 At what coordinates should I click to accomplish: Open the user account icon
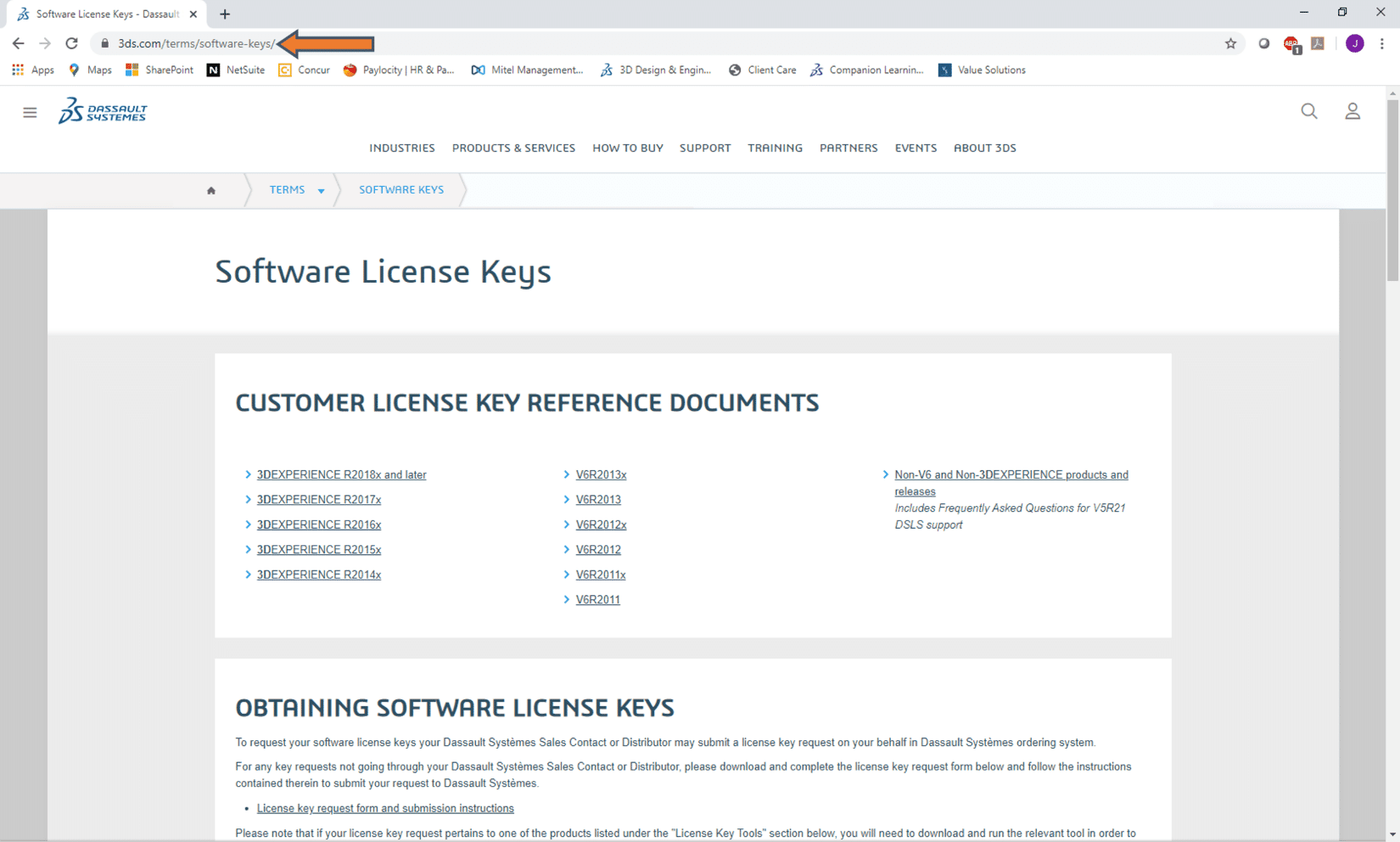1352,111
